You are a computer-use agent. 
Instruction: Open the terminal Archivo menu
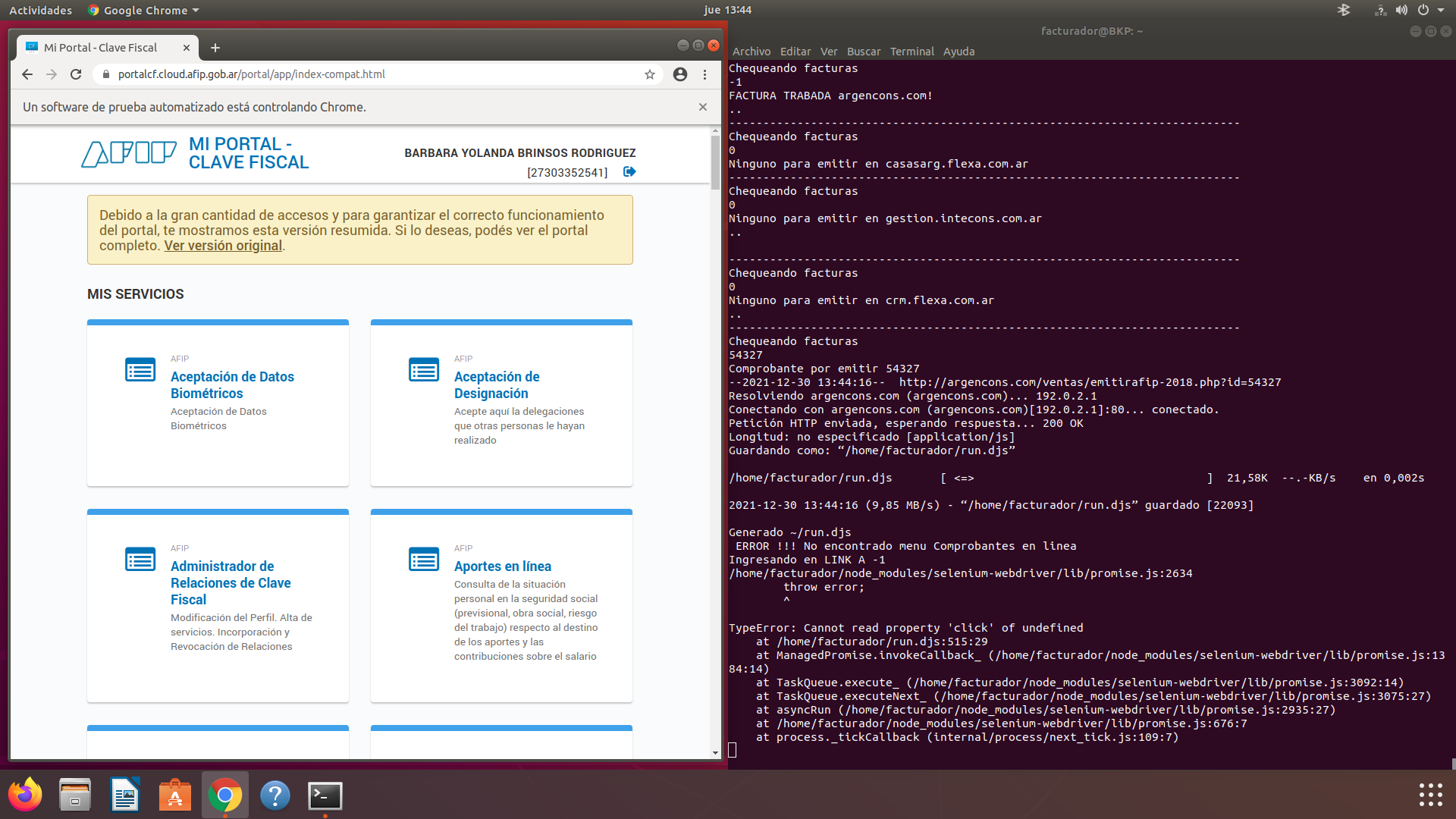click(x=752, y=52)
